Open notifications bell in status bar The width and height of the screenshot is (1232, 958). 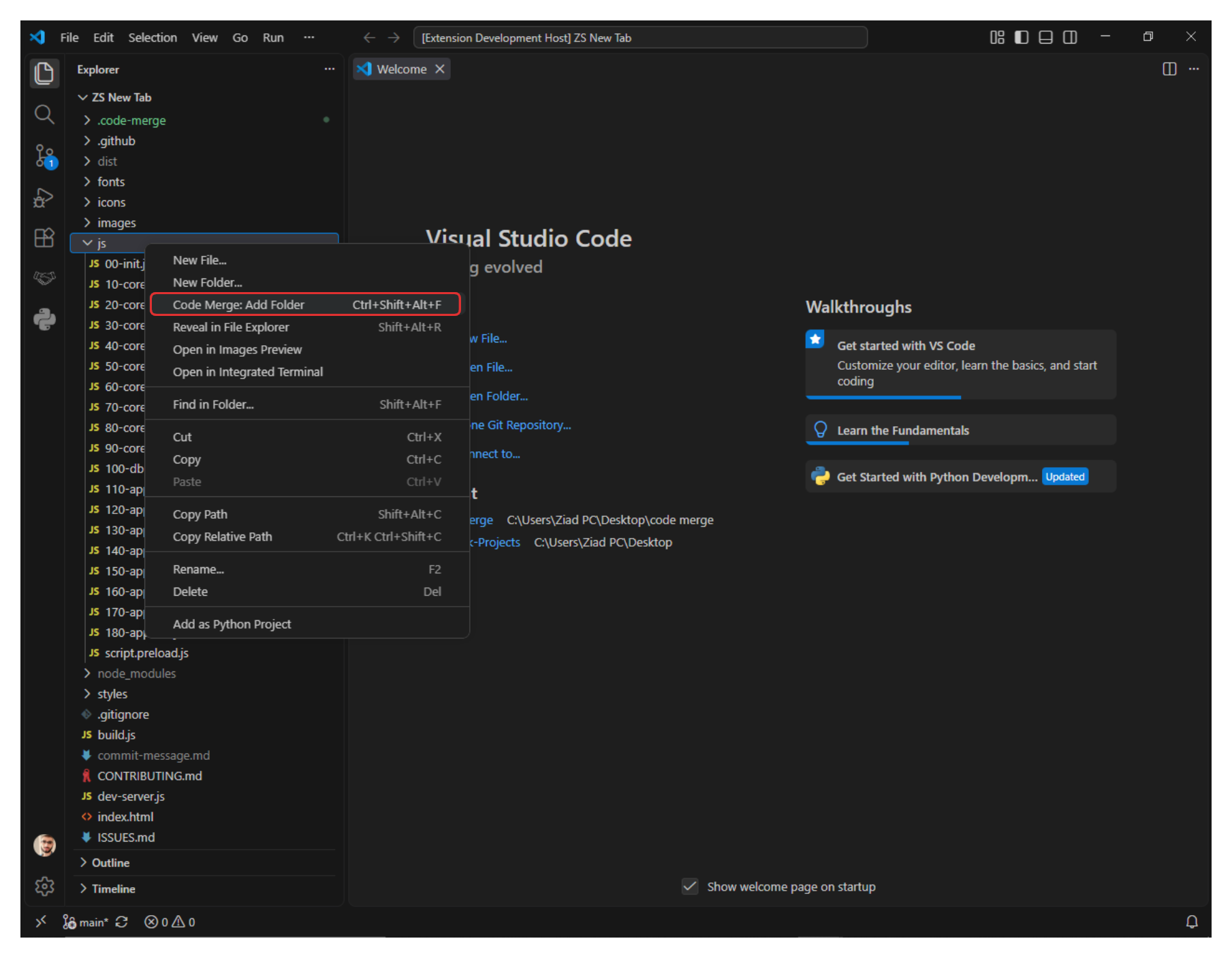[x=1192, y=922]
